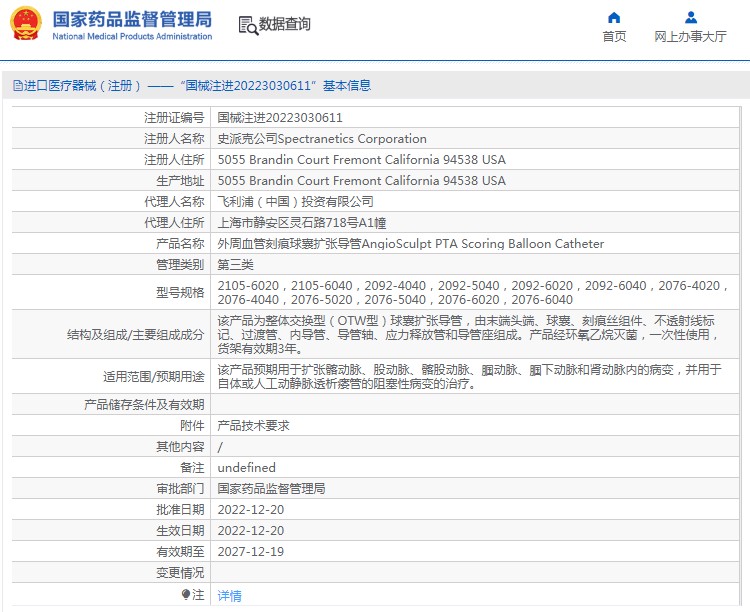Screen dimensions: 750x612
Task: Click the 有效期至 label
Action: point(180,552)
